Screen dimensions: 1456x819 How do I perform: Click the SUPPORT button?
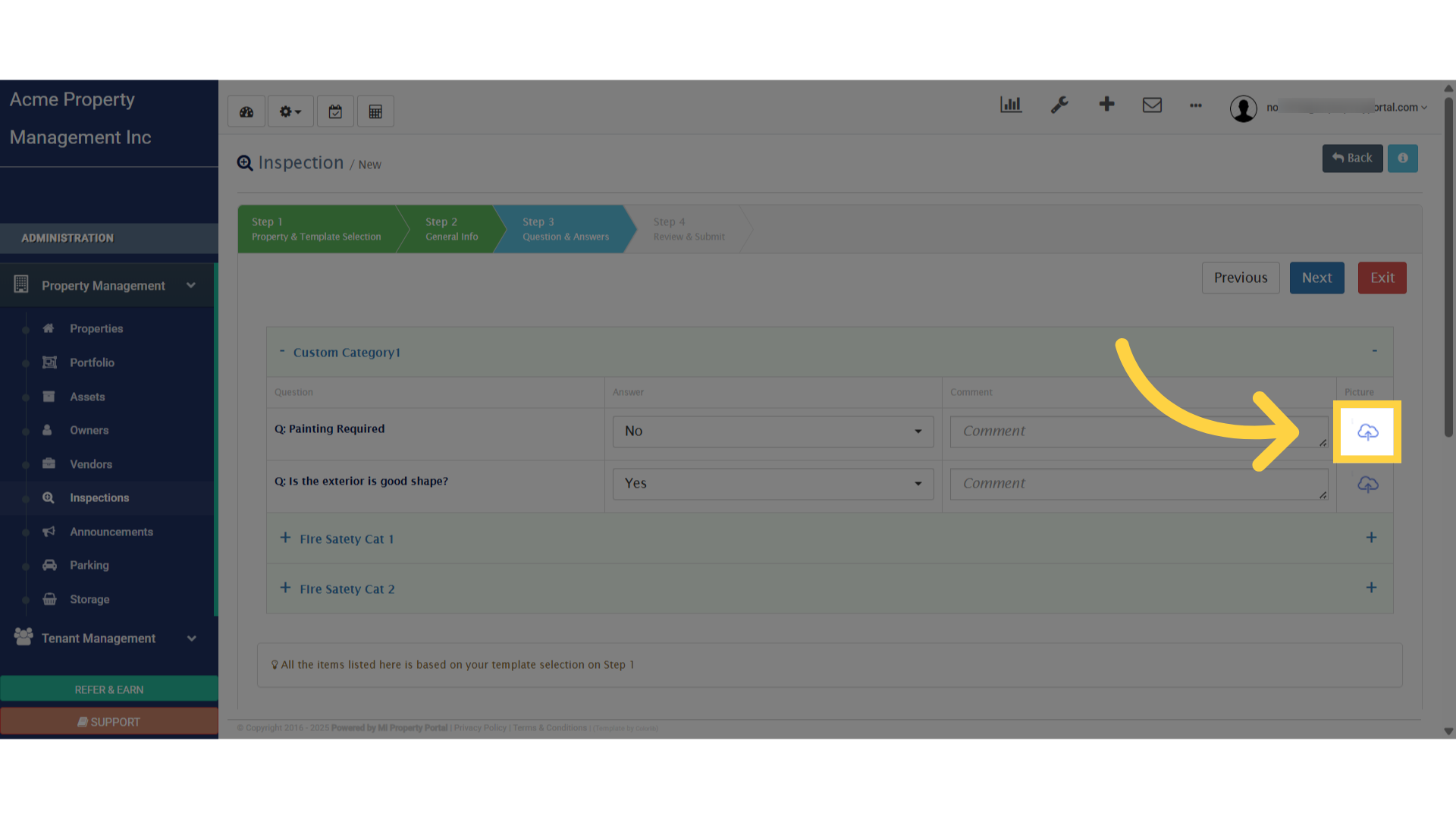[109, 722]
